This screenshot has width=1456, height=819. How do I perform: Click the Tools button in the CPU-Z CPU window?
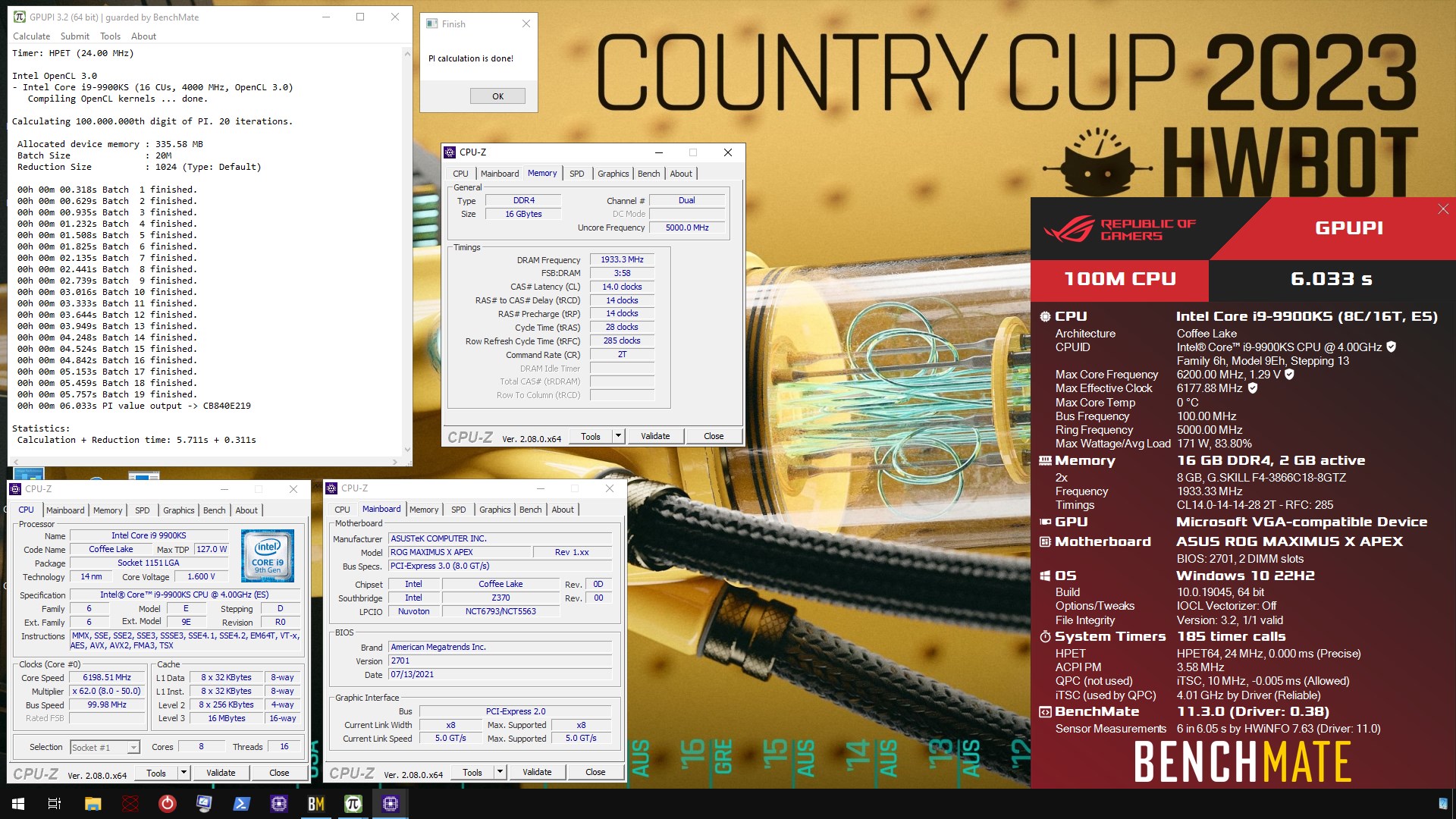156,773
